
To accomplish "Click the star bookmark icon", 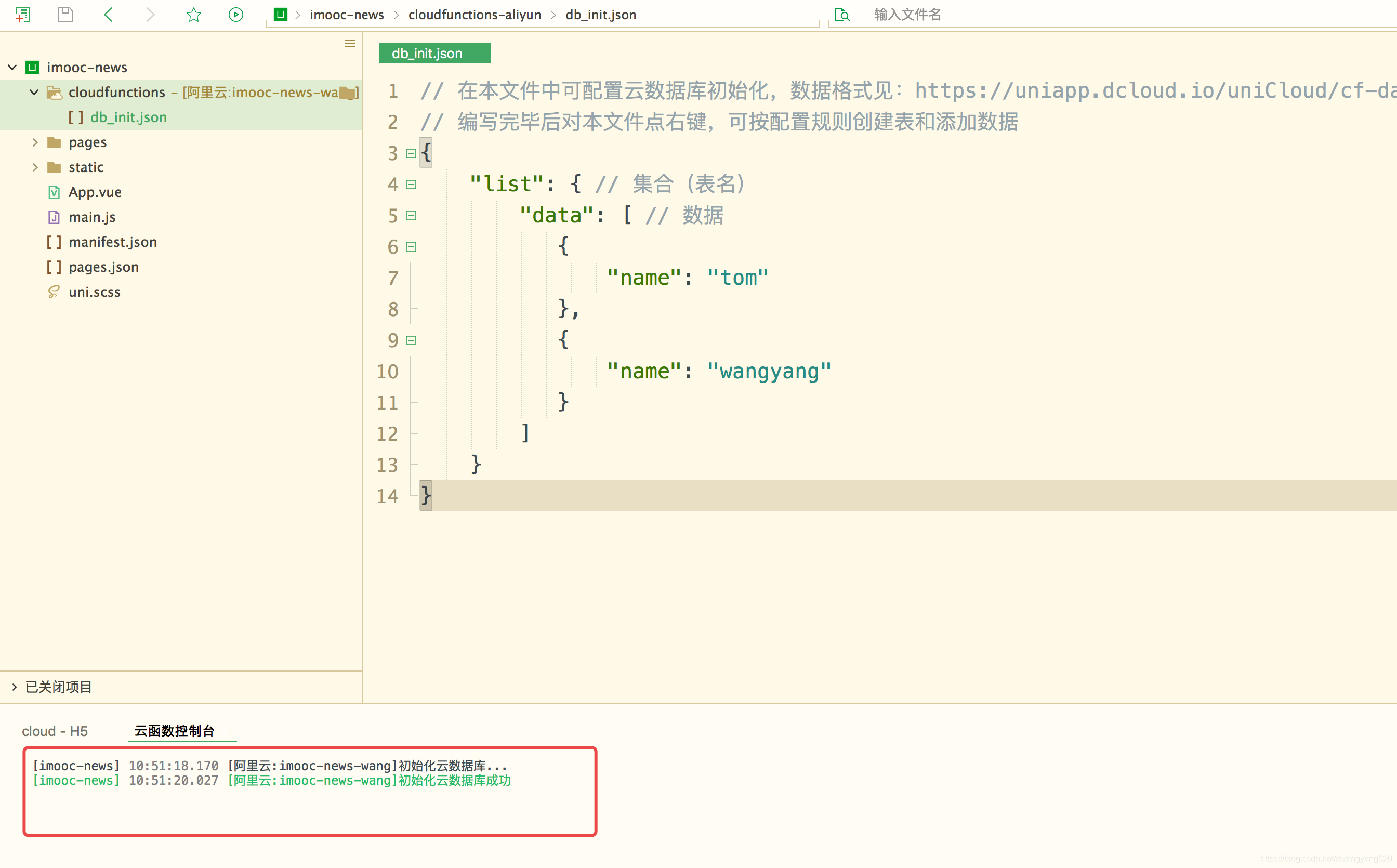I will coord(193,15).
